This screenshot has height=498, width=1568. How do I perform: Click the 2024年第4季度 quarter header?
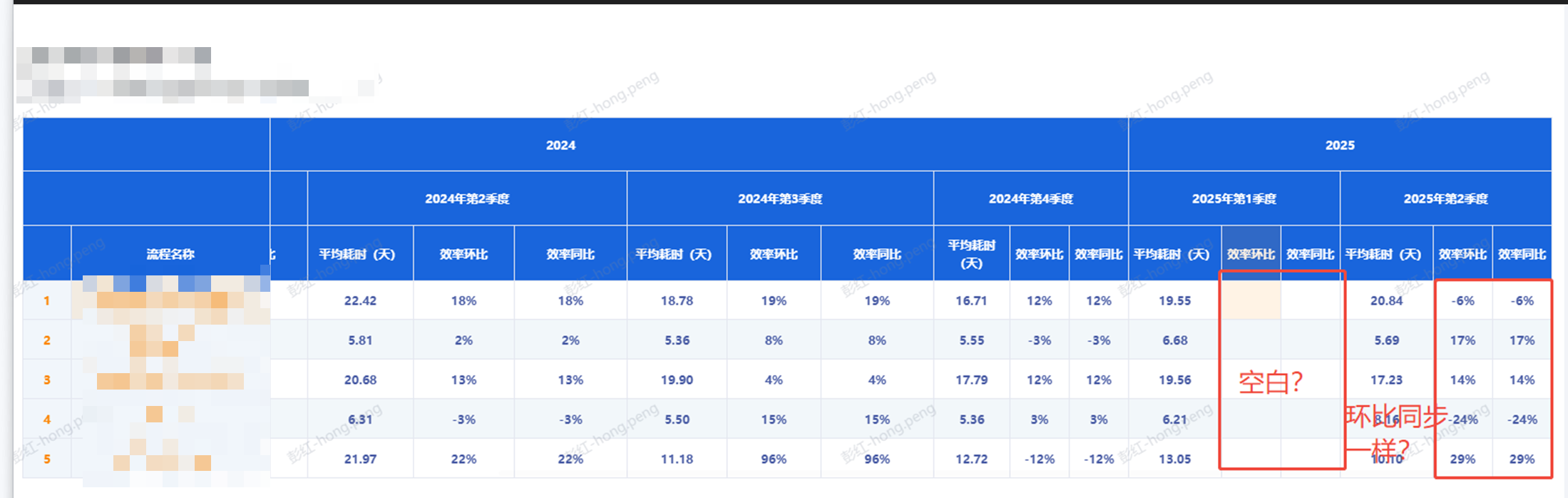tap(1031, 198)
